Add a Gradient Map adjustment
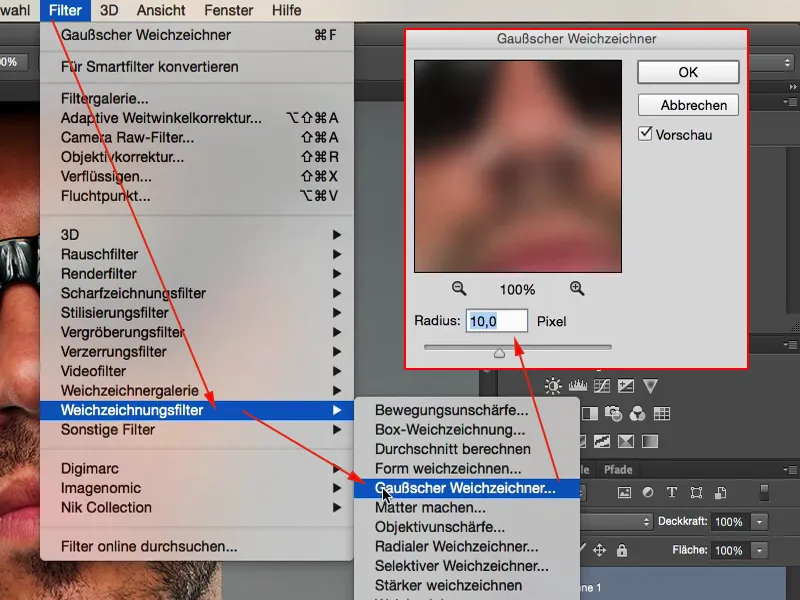 pos(650,441)
